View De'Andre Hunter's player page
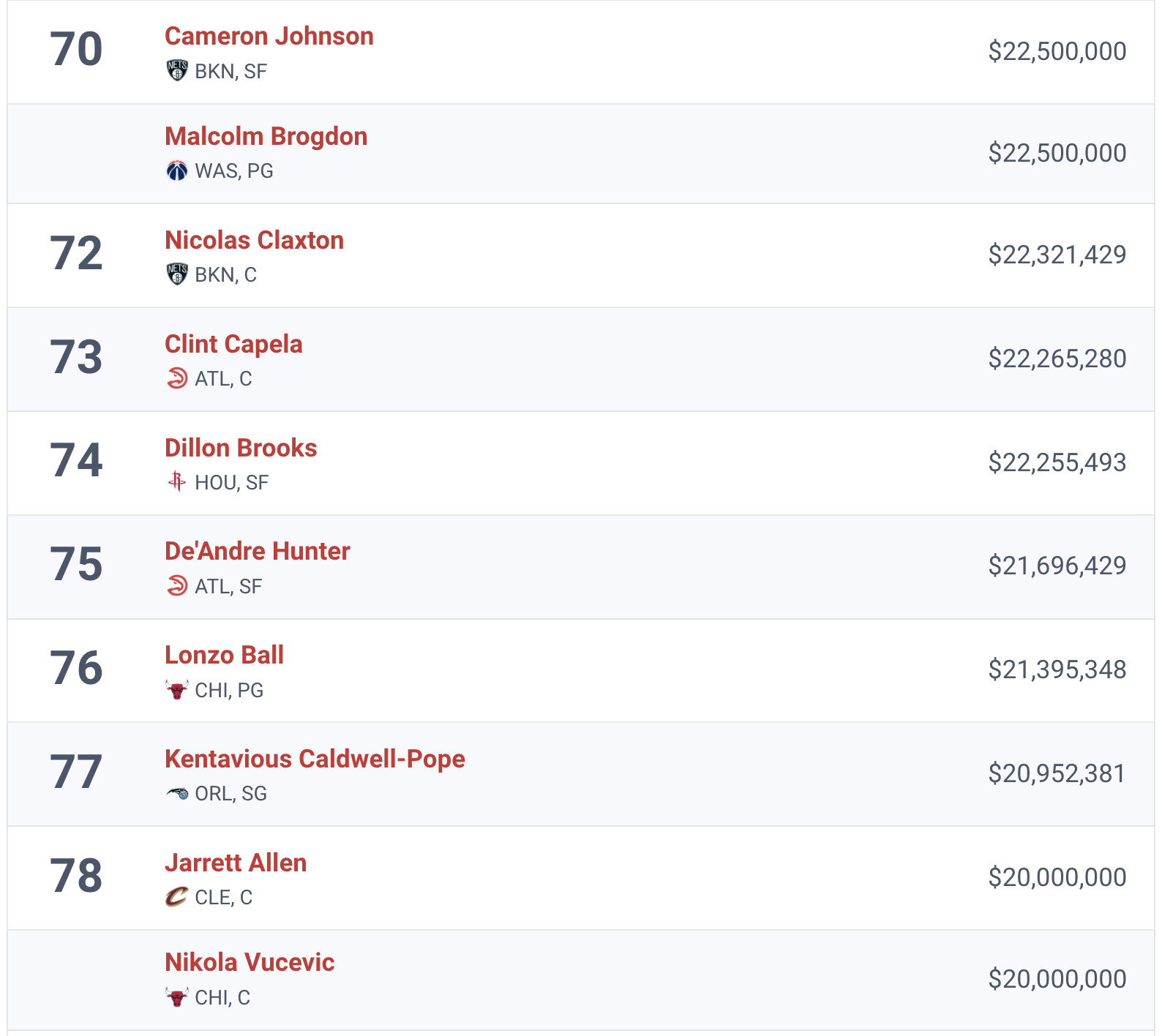Image resolution: width=1162 pixels, height=1036 pixels. pos(257,552)
